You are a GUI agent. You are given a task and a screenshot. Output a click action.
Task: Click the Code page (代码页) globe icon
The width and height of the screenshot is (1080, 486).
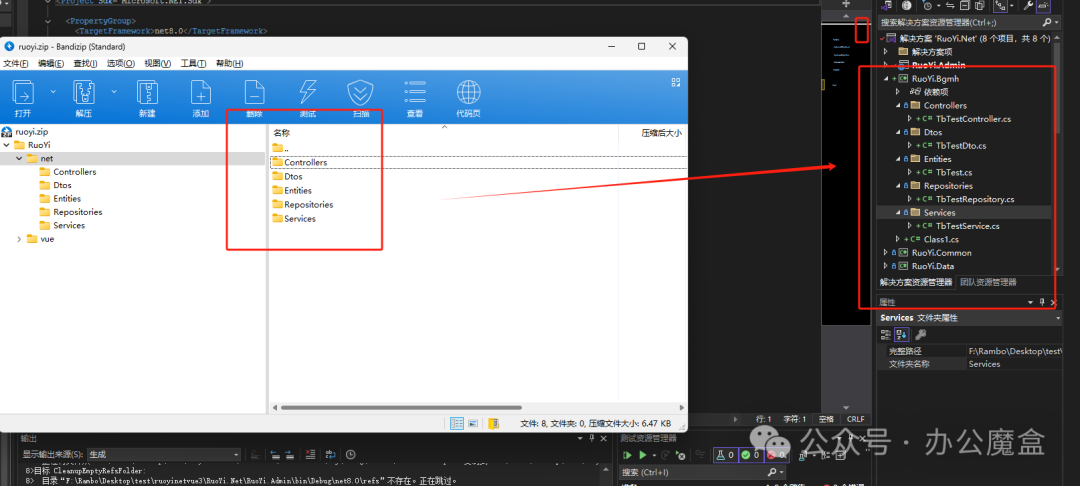468,93
